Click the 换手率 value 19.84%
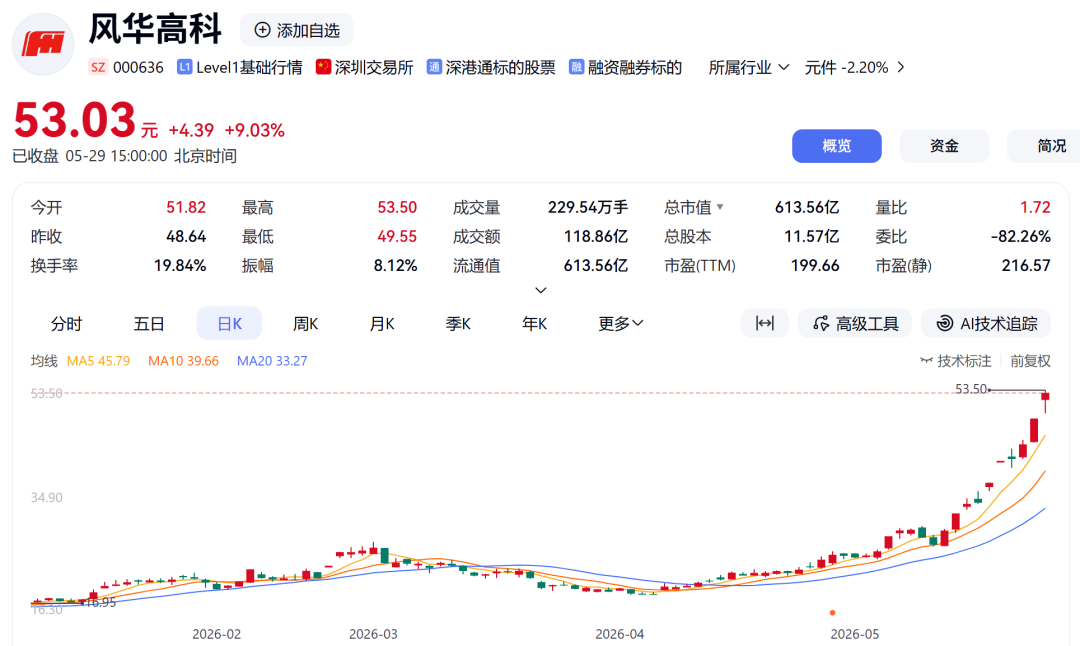The image size is (1080, 646). (x=180, y=265)
